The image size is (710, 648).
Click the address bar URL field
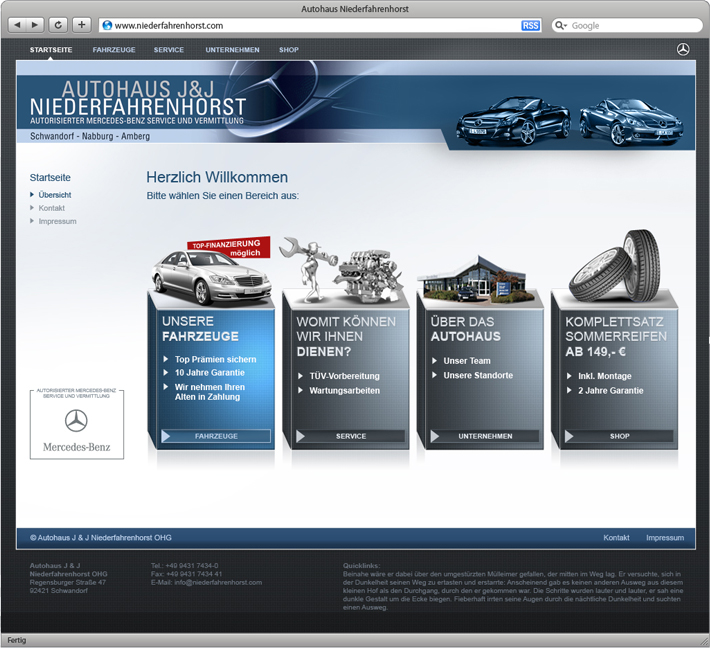pos(321,25)
